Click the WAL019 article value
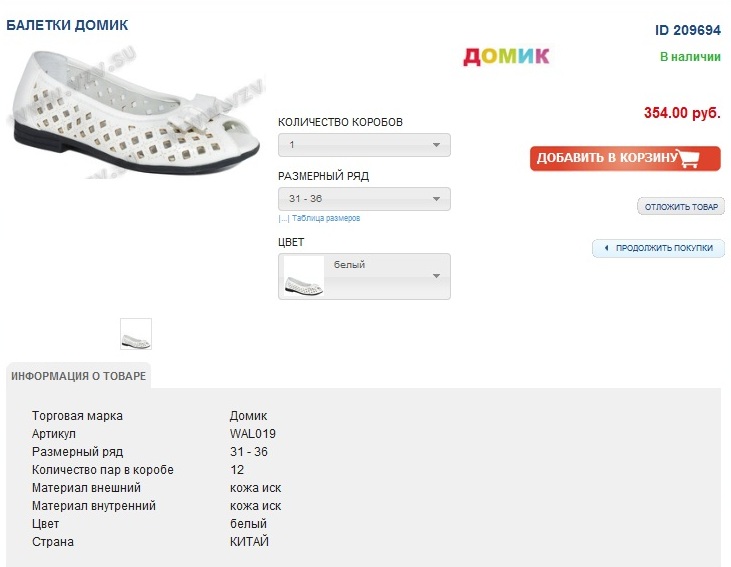 pos(253,434)
